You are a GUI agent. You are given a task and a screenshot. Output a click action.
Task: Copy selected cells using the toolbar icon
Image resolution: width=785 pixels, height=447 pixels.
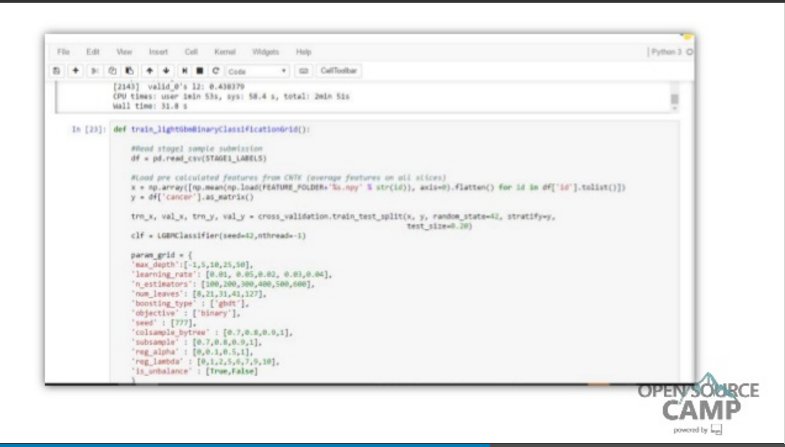point(112,71)
